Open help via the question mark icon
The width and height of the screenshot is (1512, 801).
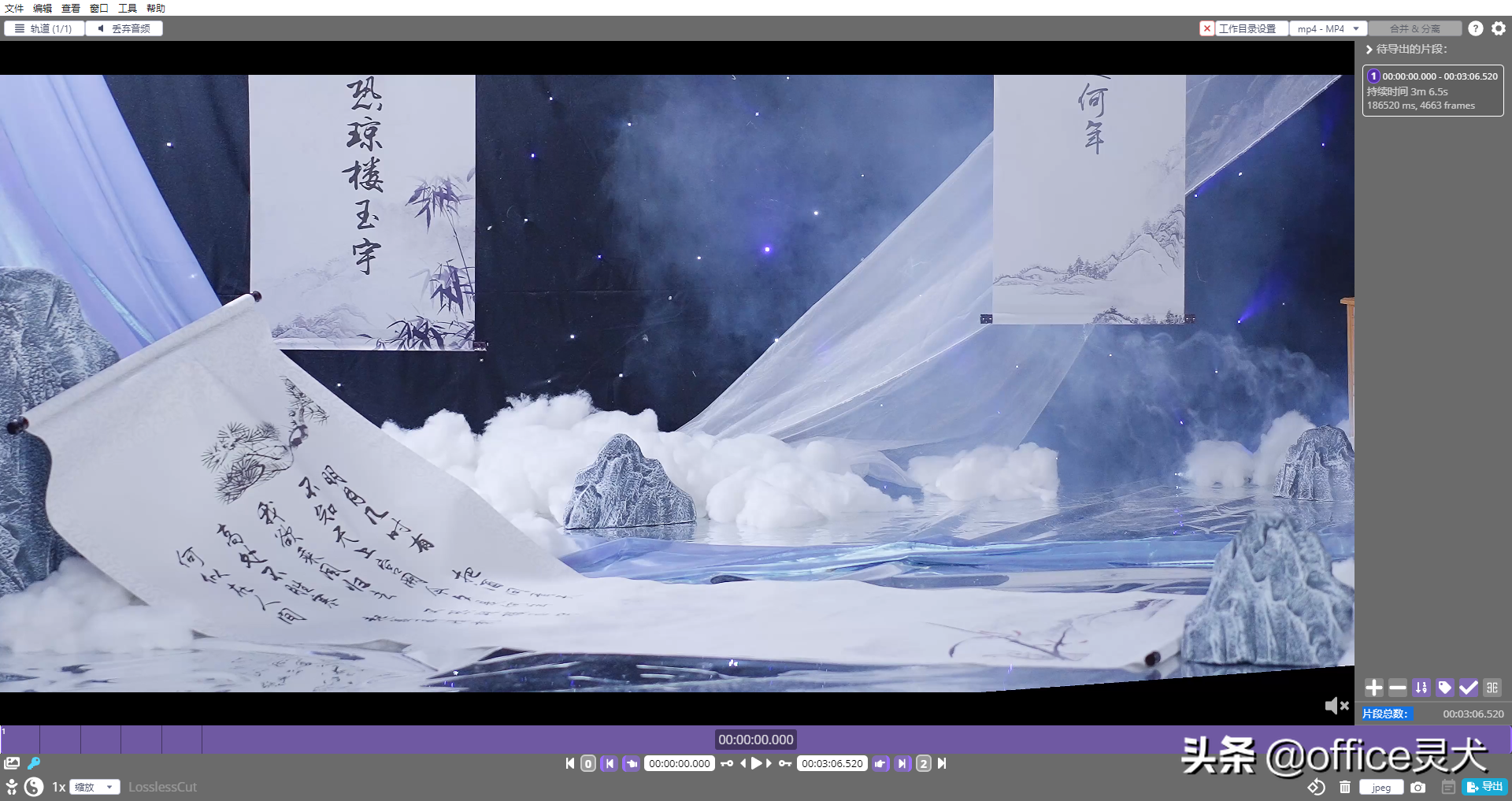pos(1476,28)
